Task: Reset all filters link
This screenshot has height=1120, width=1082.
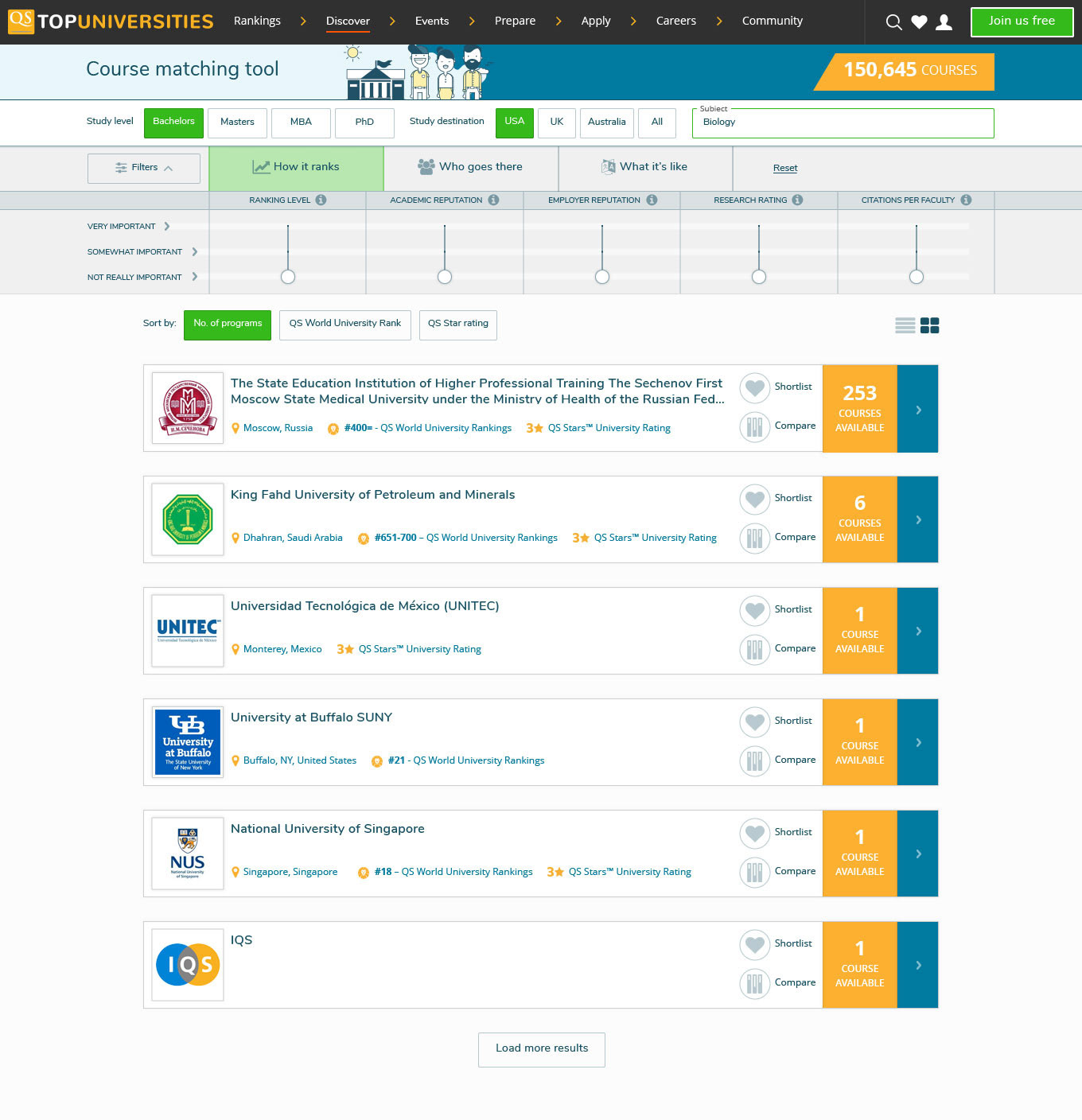Action: tap(785, 168)
